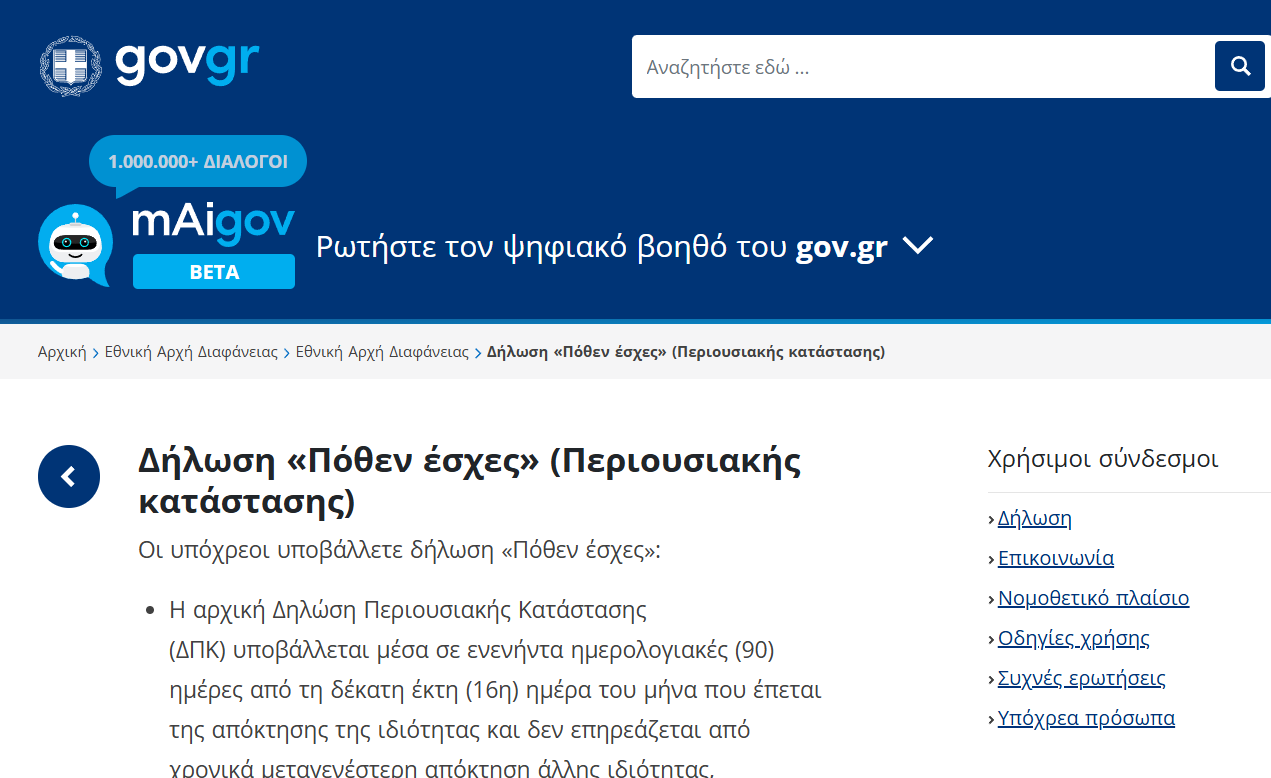Screen dimensions: 1271x778
Task: Open the Συχνές ερωτήσεις link
Action: [x=1081, y=678]
